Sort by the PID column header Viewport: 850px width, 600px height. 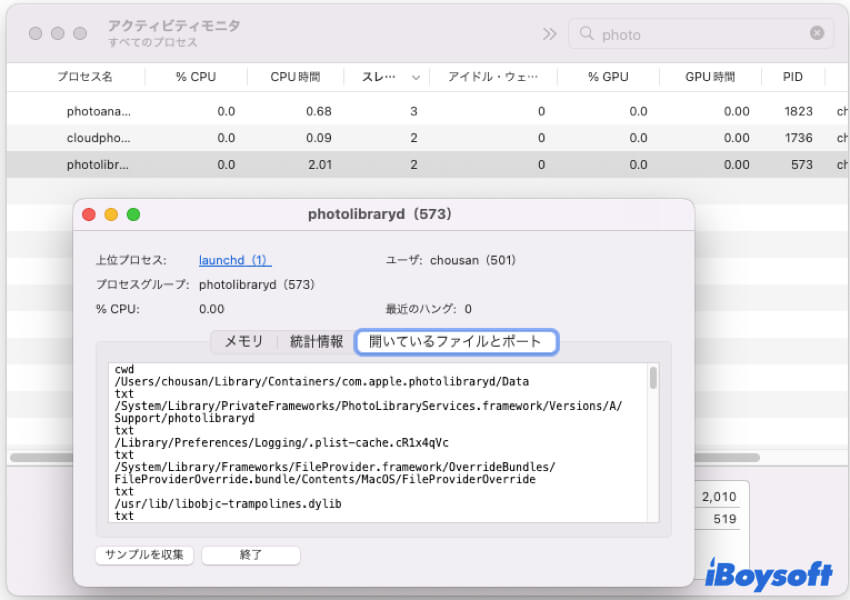tap(793, 77)
